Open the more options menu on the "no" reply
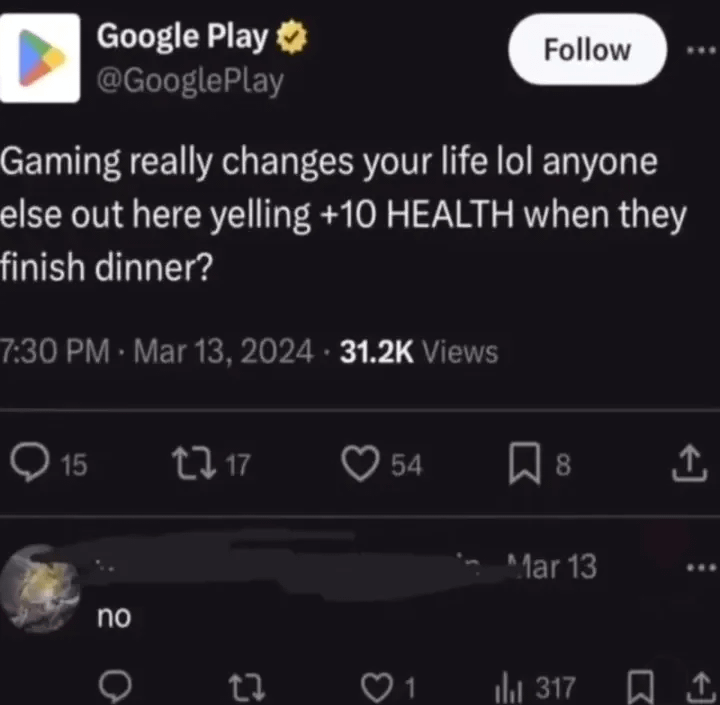The height and width of the screenshot is (705, 720). coord(701,568)
